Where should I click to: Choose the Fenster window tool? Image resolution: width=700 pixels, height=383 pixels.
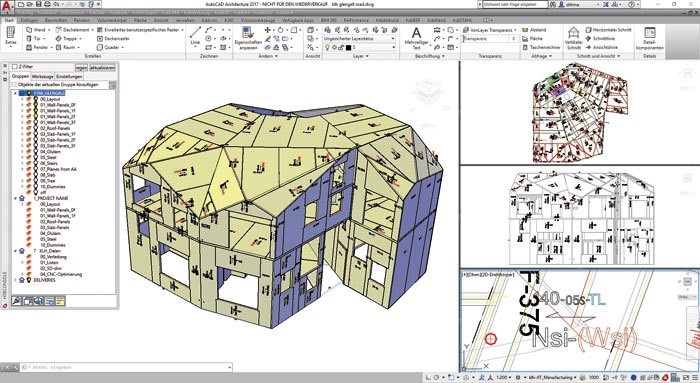tap(37, 47)
